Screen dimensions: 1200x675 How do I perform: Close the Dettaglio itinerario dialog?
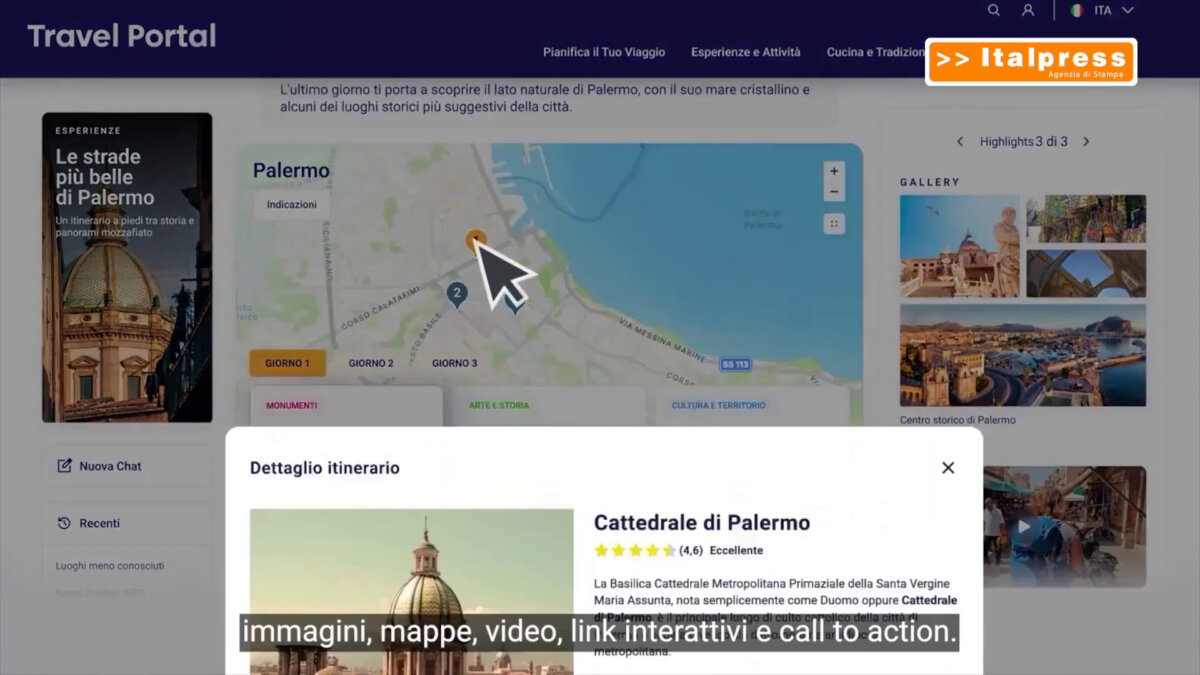[x=948, y=467]
